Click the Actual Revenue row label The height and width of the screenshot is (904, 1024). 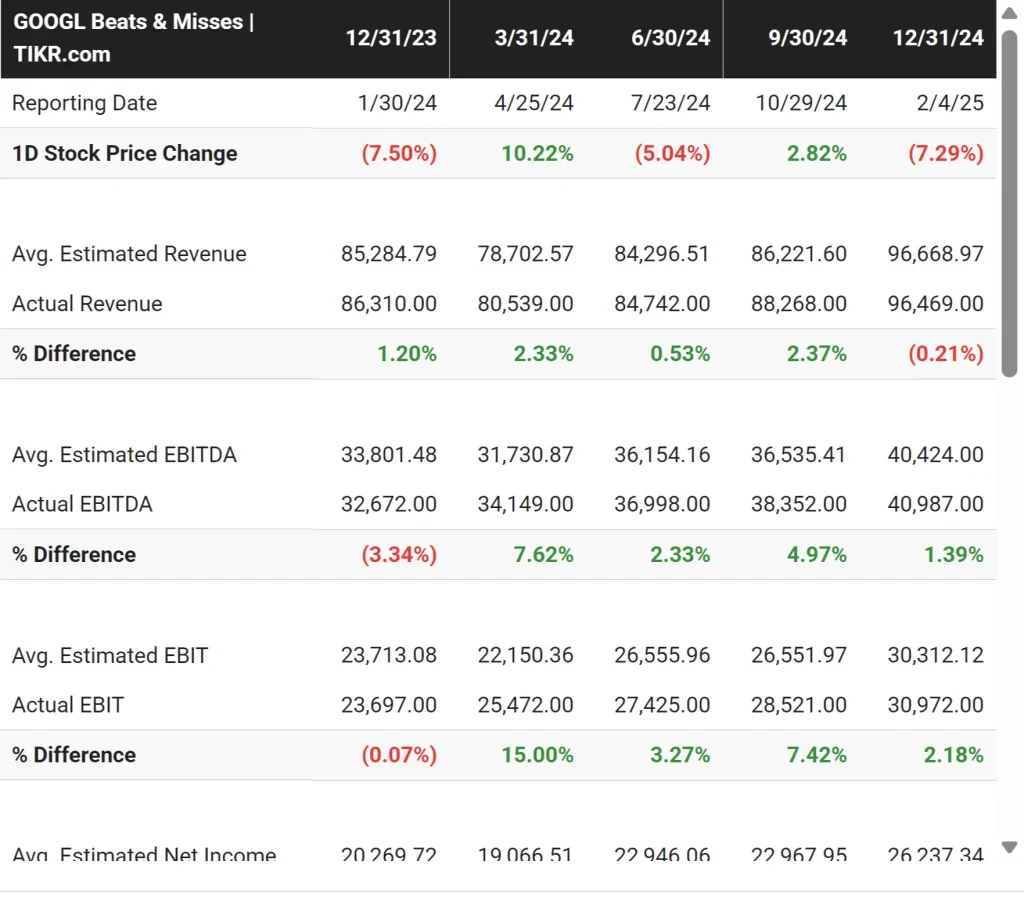[x=87, y=304]
